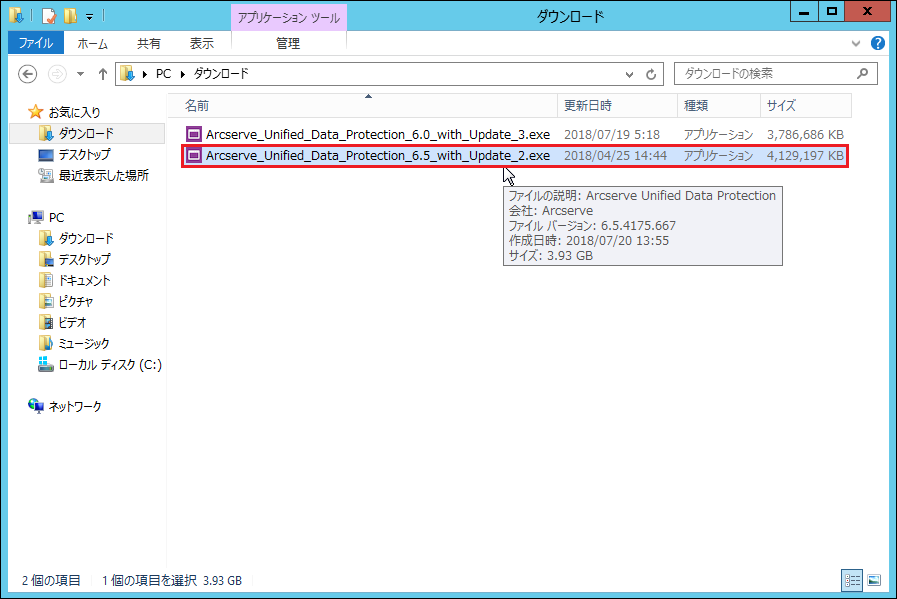
Task: Click the 最近表示した場所 icon
Action: click(x=46, y=176)
